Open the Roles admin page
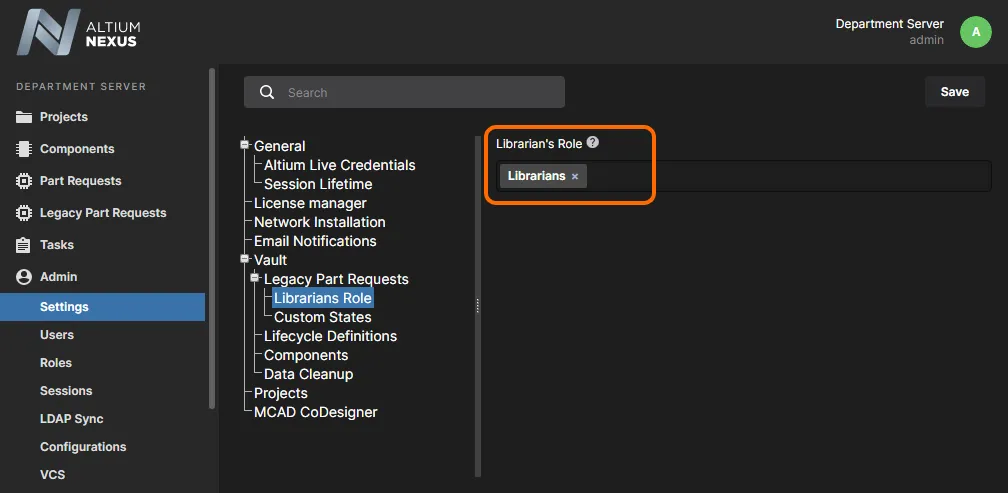Image resolution: width=1008 pixels, height=493 pixels. (56, 363)
